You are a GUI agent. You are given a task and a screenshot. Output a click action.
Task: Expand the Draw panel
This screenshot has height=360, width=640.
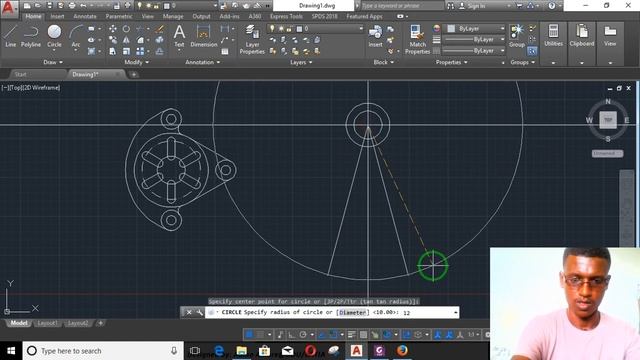coord(53,62)
